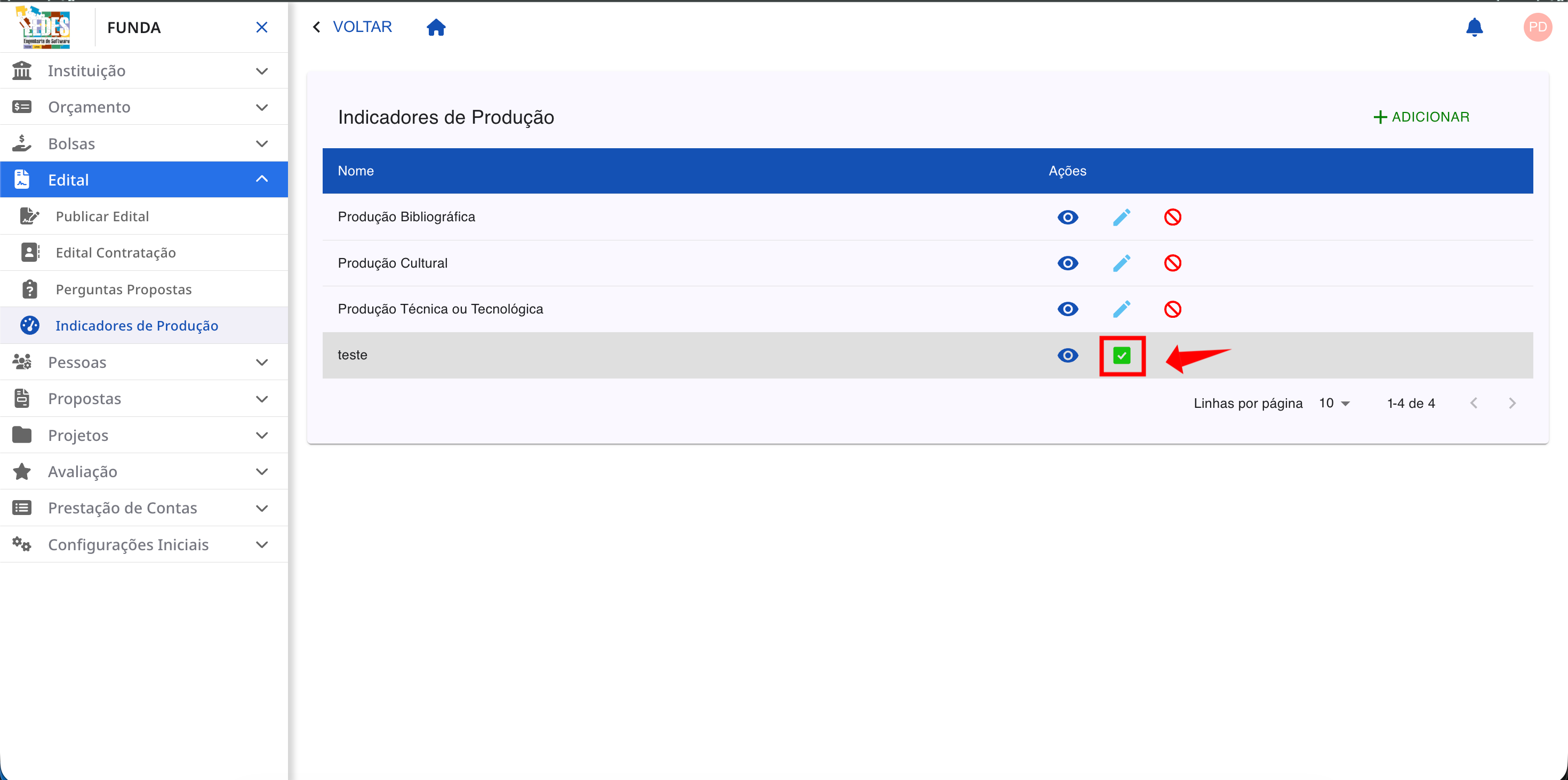View teste row with eye icon

click(x=1067, y=355)
